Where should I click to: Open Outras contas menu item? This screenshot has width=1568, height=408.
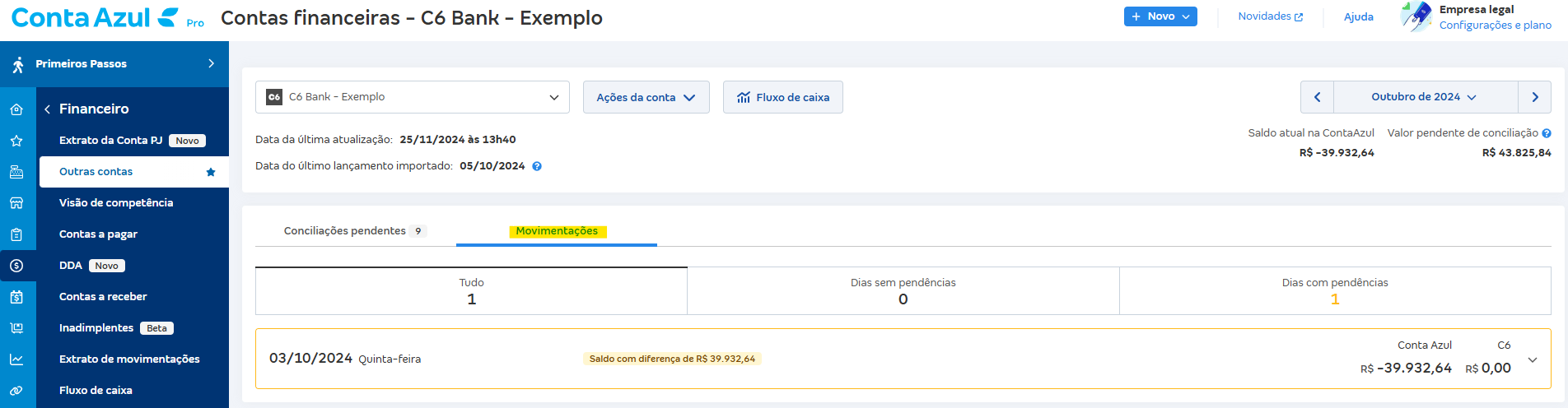[x=134, y=172]
